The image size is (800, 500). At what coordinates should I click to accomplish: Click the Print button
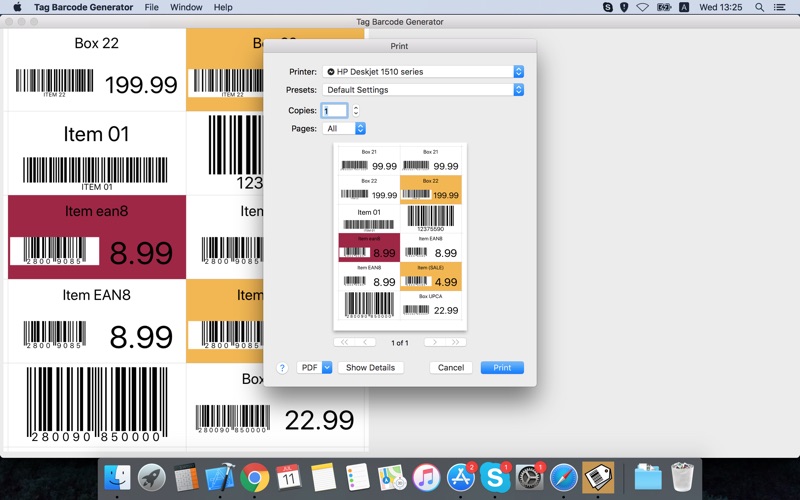(x=502, y=367)
